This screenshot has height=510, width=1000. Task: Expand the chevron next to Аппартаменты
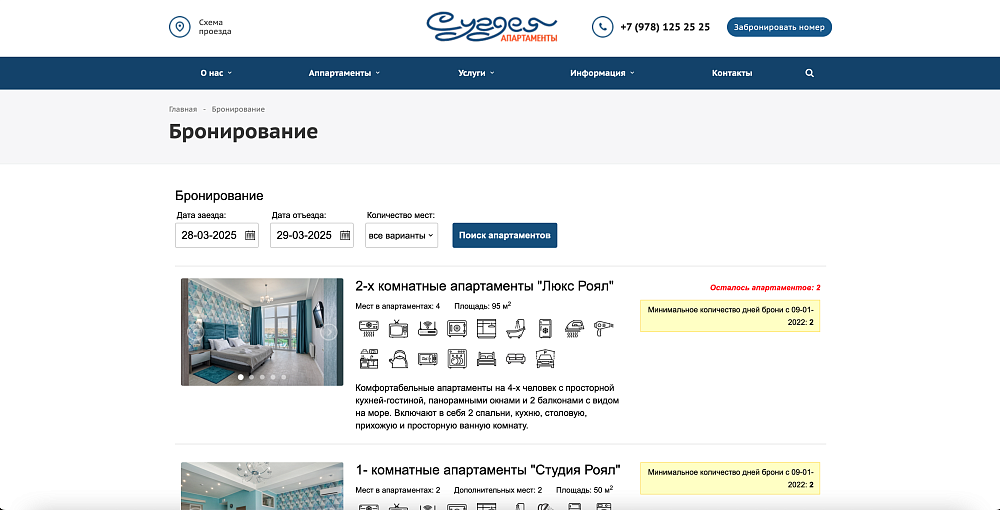click(378, 73)
